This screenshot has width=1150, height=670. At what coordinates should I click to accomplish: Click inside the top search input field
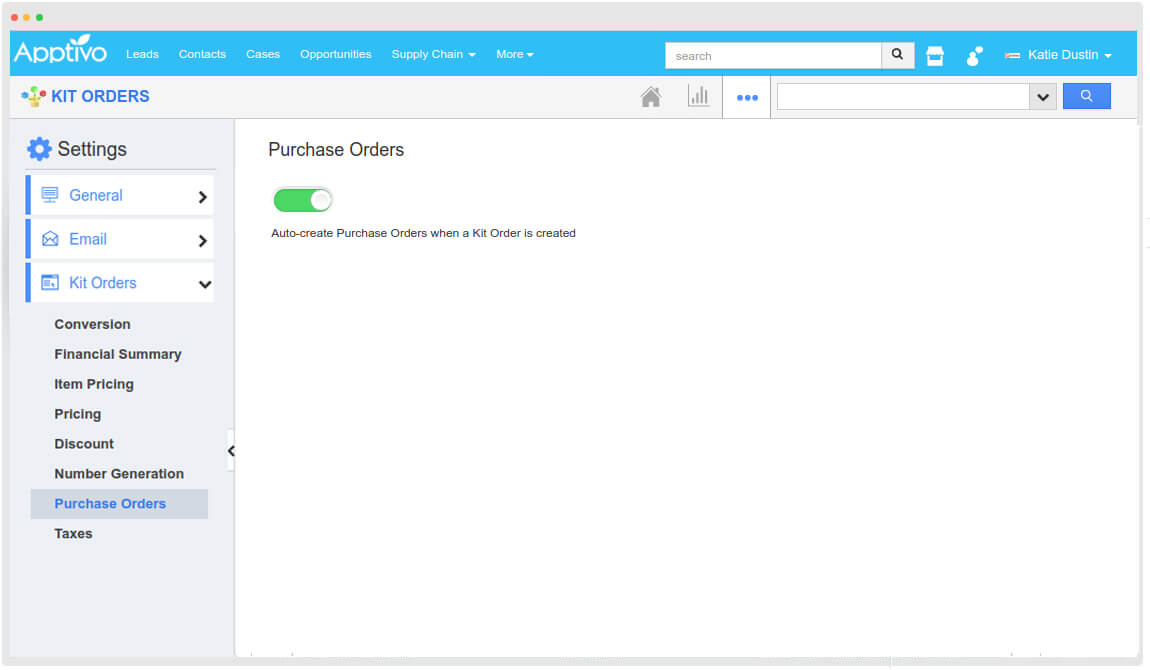(775, 55)
